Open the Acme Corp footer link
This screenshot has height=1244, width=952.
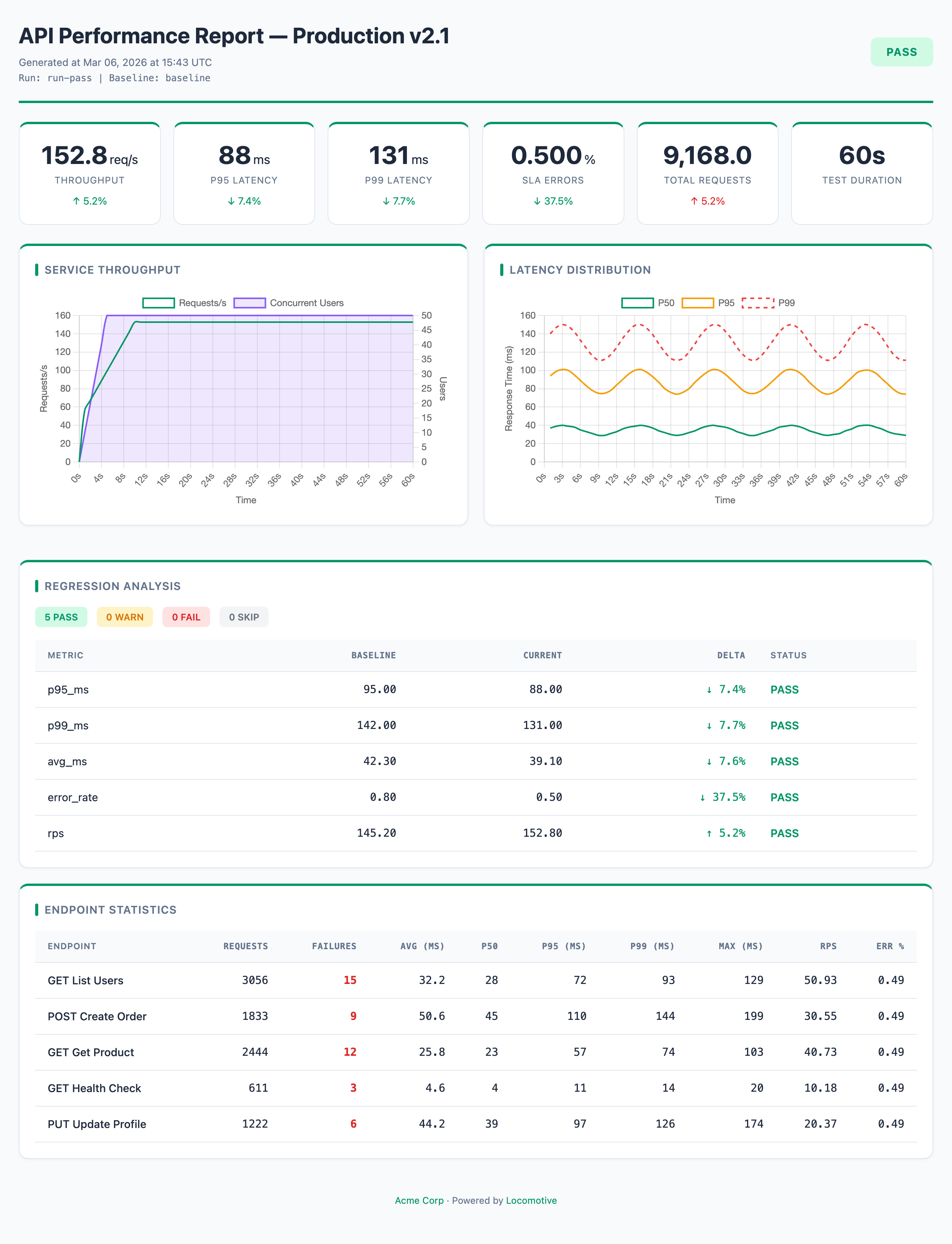click(419, 1200)
